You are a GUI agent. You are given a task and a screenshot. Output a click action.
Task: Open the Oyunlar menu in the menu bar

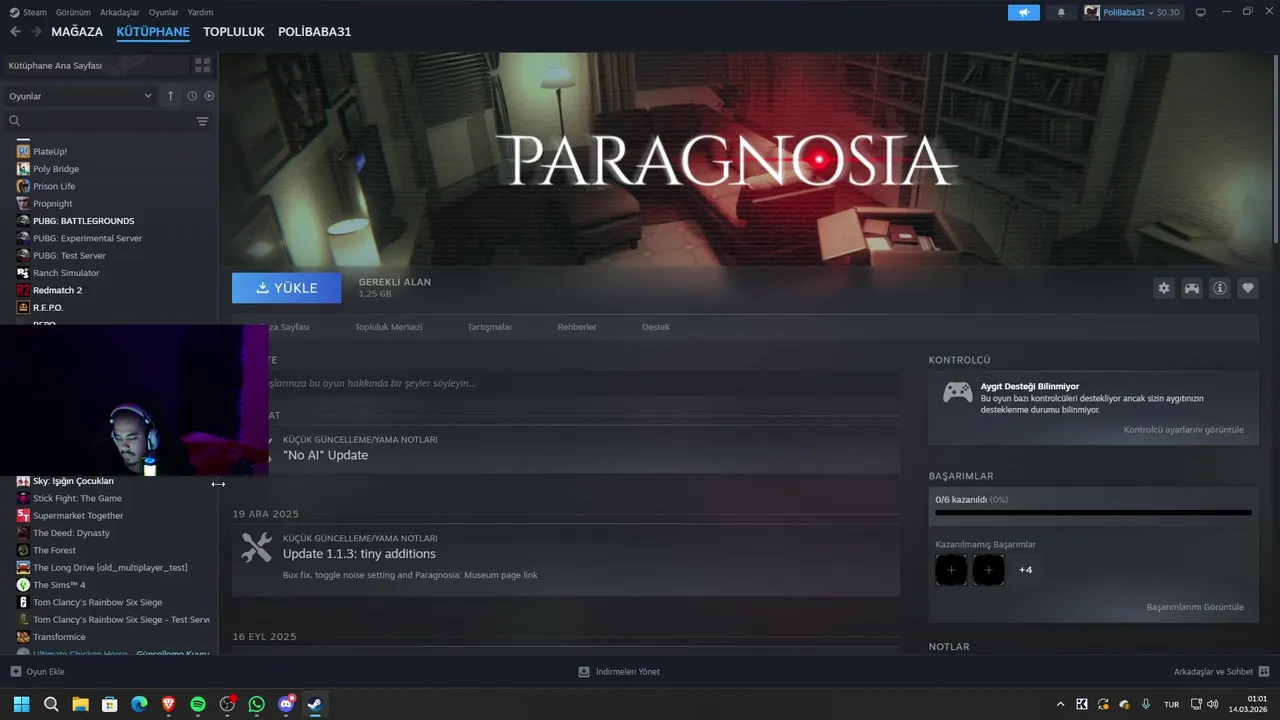point(163,12)
